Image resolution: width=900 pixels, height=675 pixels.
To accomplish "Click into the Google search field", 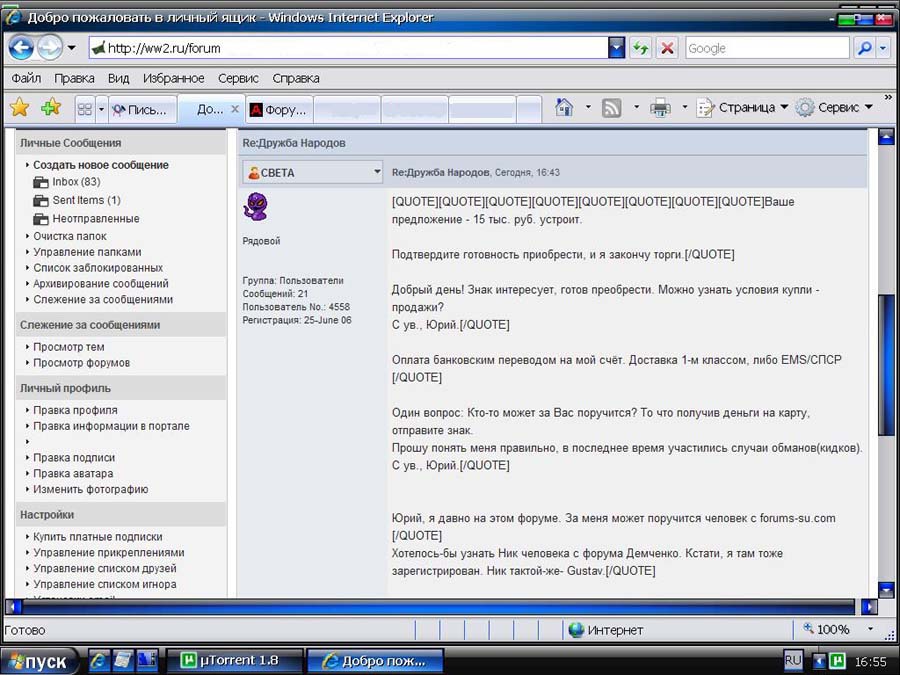I will [765, 48].
